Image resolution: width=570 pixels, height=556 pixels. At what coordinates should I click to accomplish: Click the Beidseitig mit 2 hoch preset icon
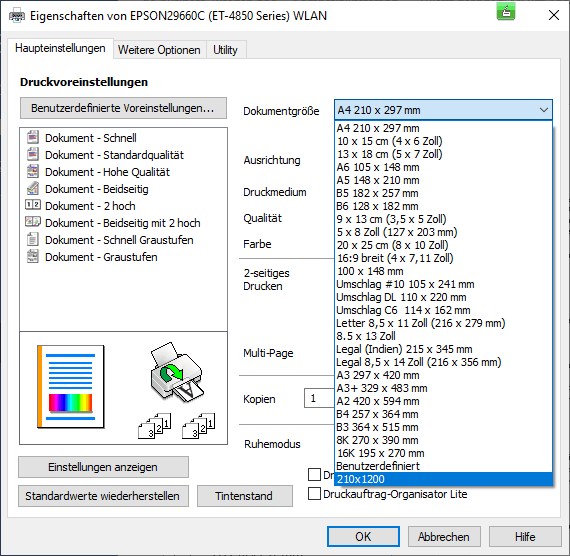point(33,221)
